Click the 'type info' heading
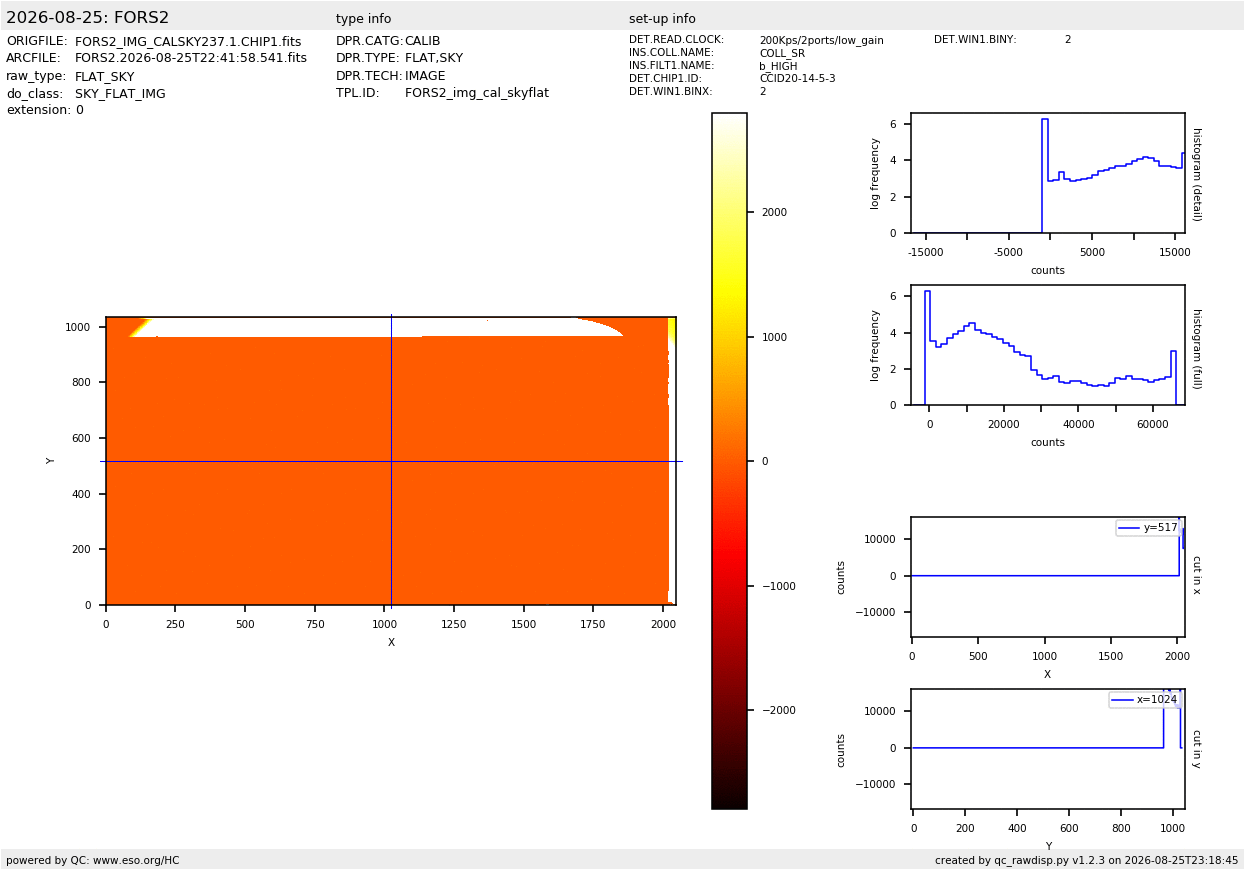Viewport: 1245px width, 870px height. point(364,19)
